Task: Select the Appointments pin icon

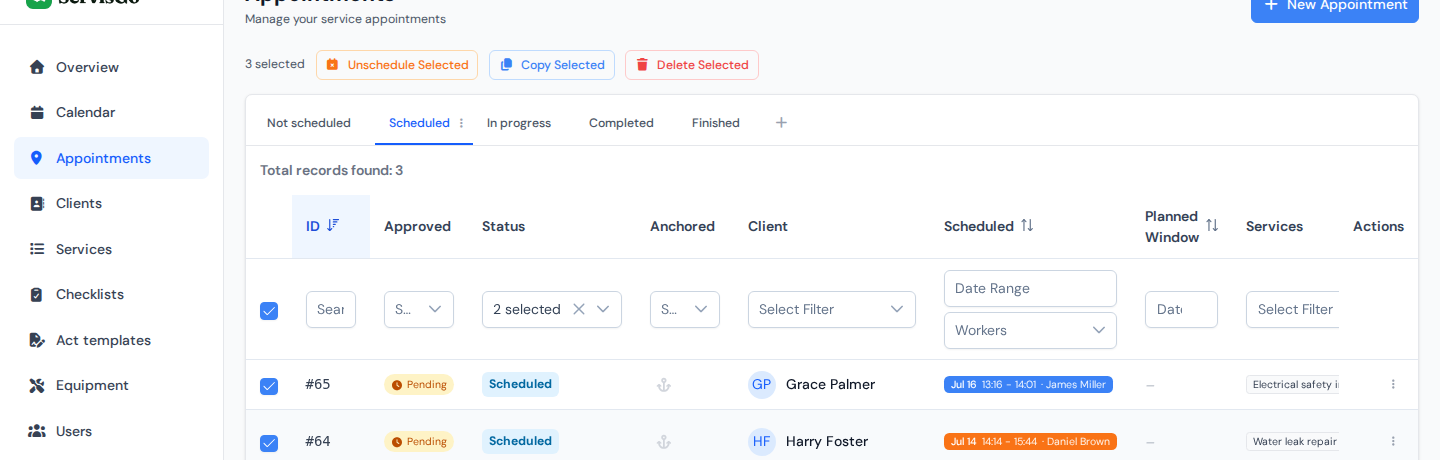Action: pos(37,158)
